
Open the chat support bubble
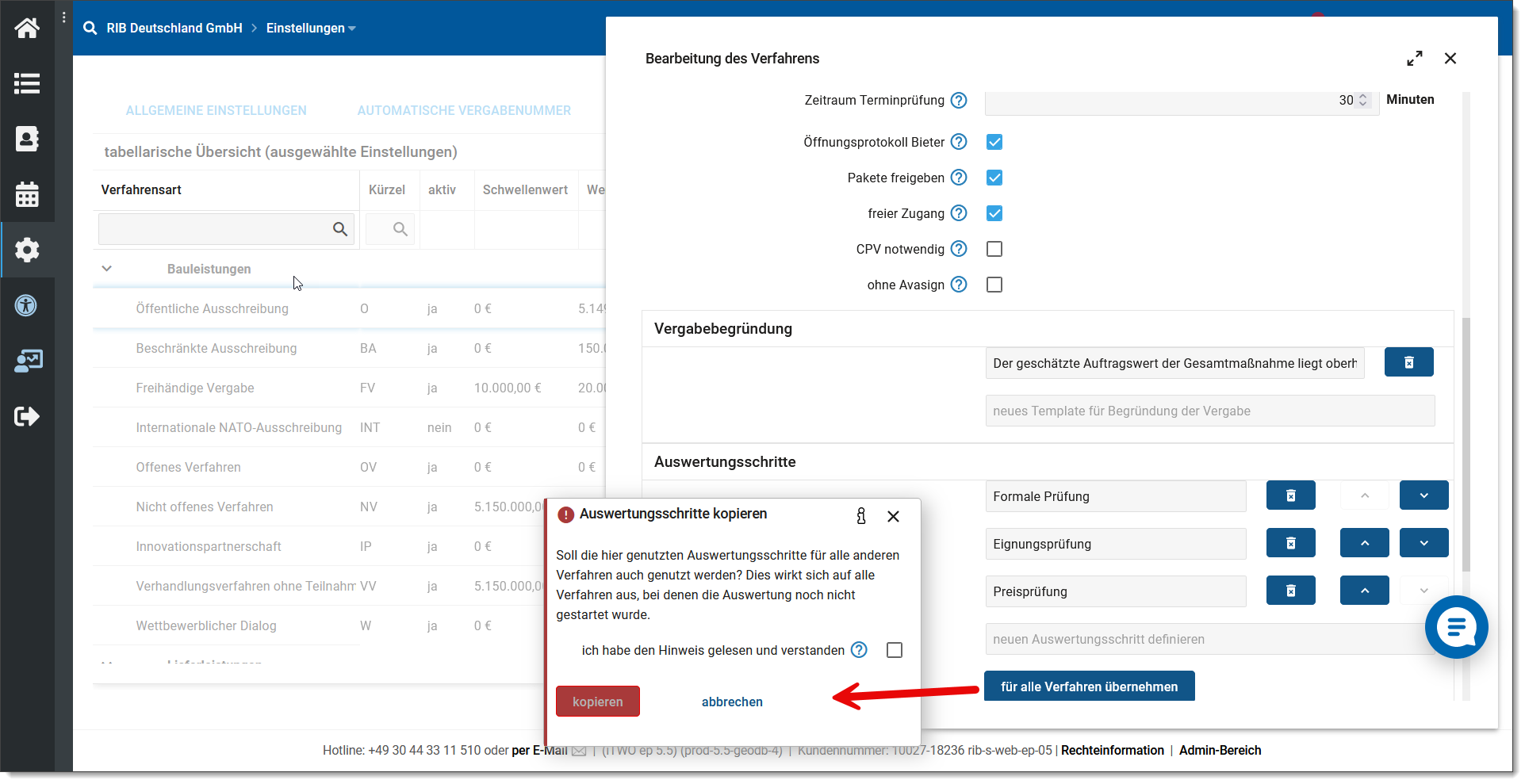tap(1456, 627)
